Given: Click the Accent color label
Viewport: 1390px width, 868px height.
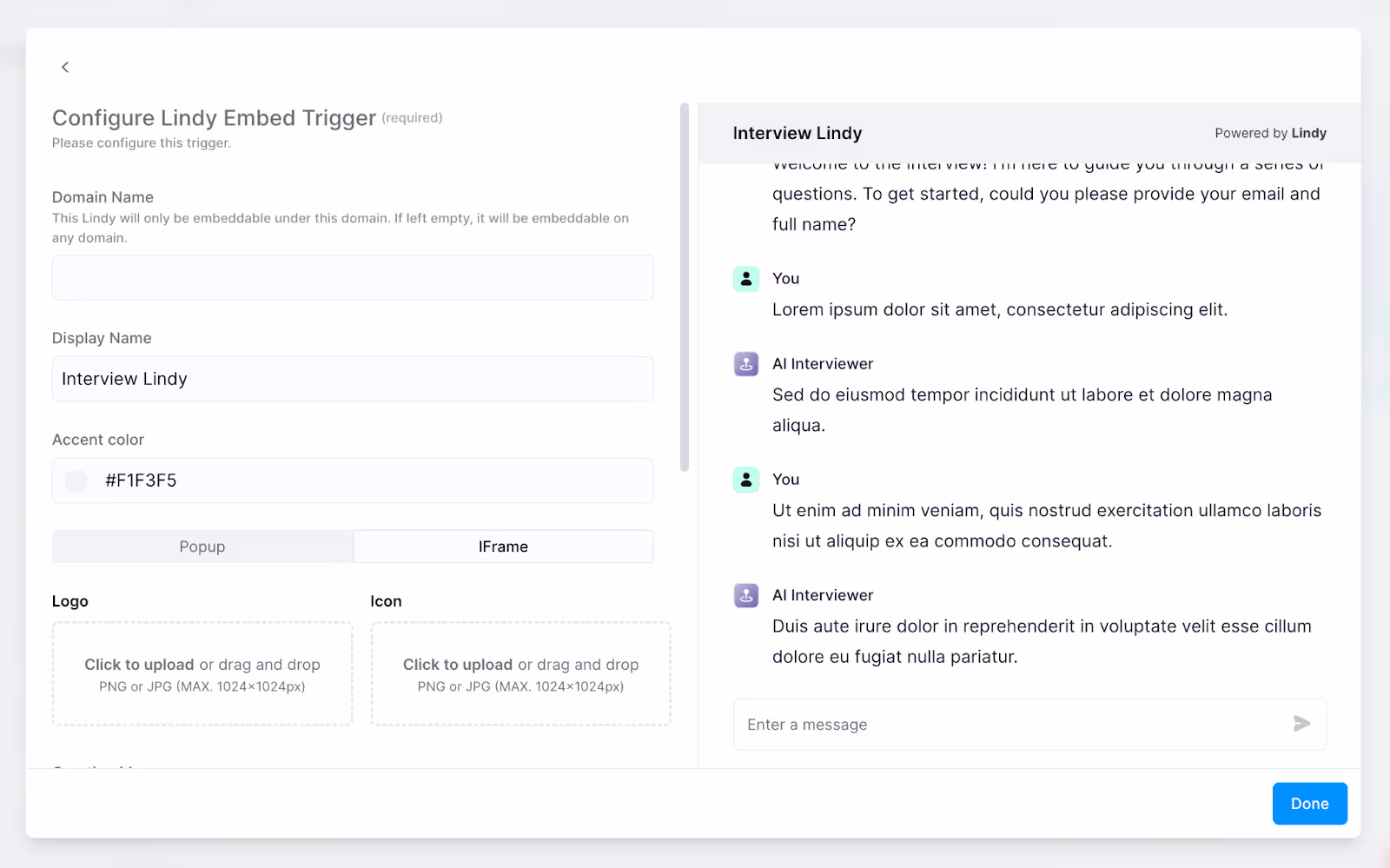Looking at the screenshot, I should 98,440.
